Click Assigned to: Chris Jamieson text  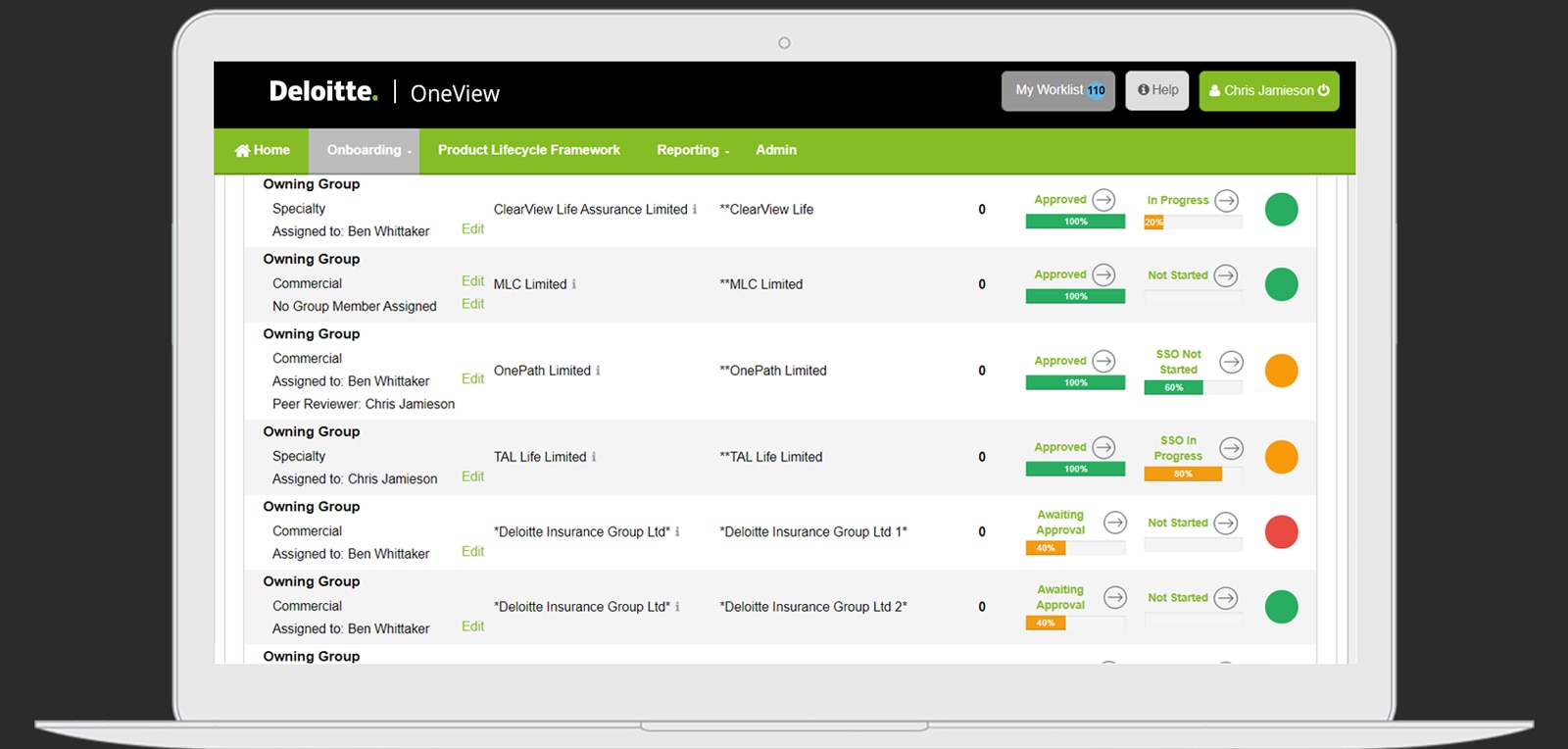point(355,478)
